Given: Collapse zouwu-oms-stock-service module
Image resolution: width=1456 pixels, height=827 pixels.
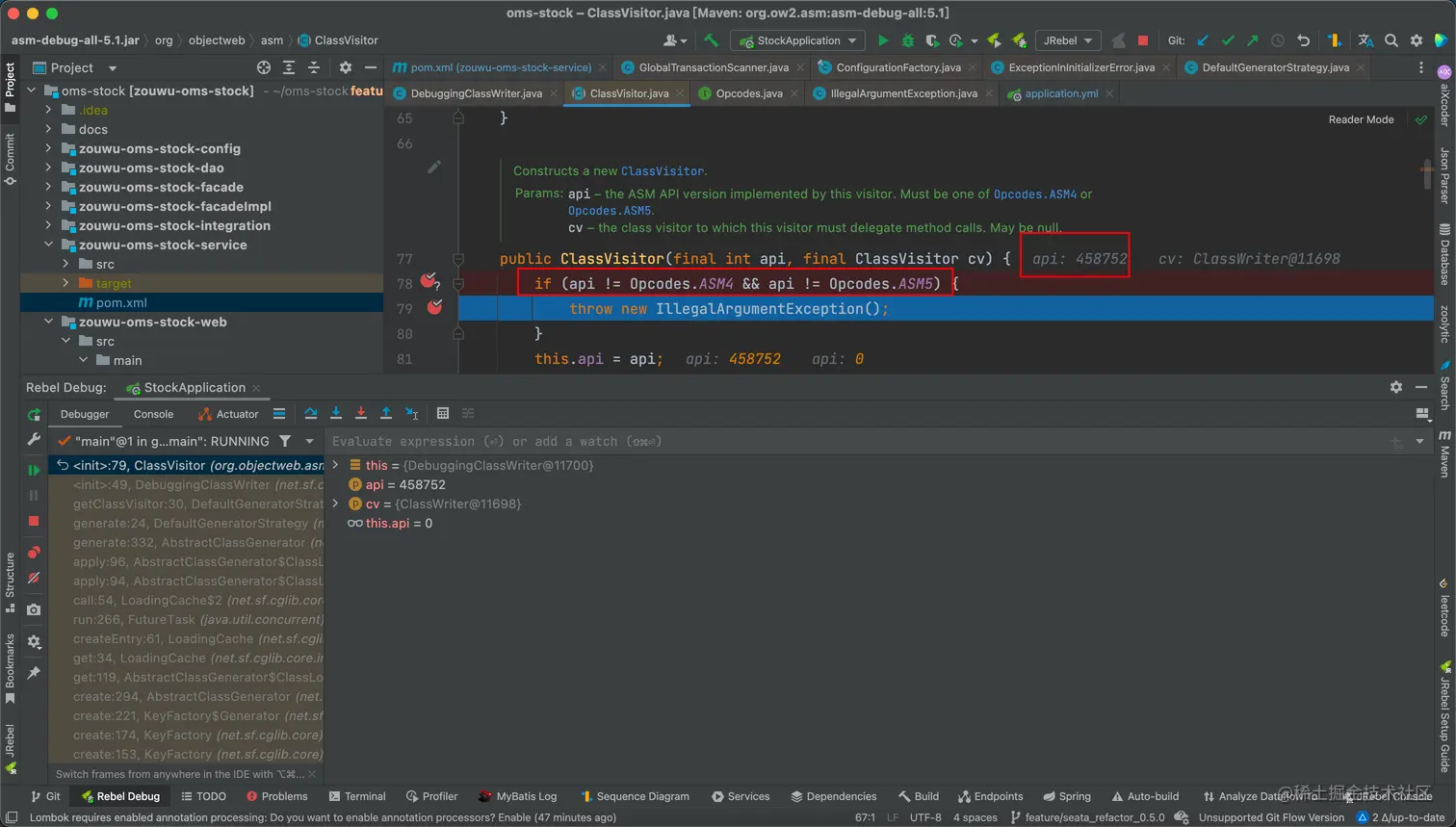Looking at the screenshot, I should click(x=49, y=245).
